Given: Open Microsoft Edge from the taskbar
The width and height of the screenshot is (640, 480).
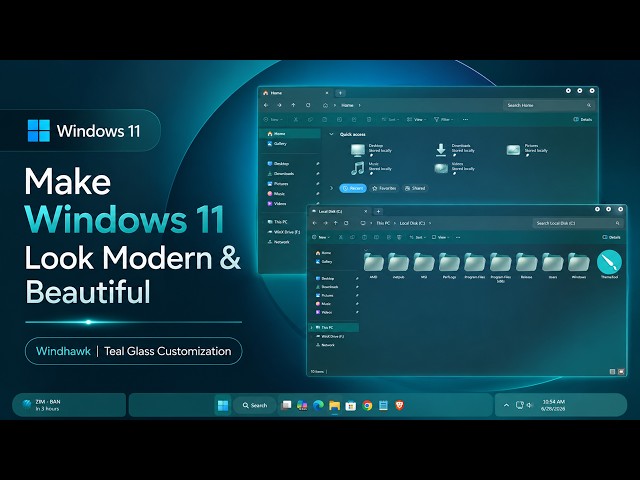Looking at the screenshot, I should coord(318,405).
